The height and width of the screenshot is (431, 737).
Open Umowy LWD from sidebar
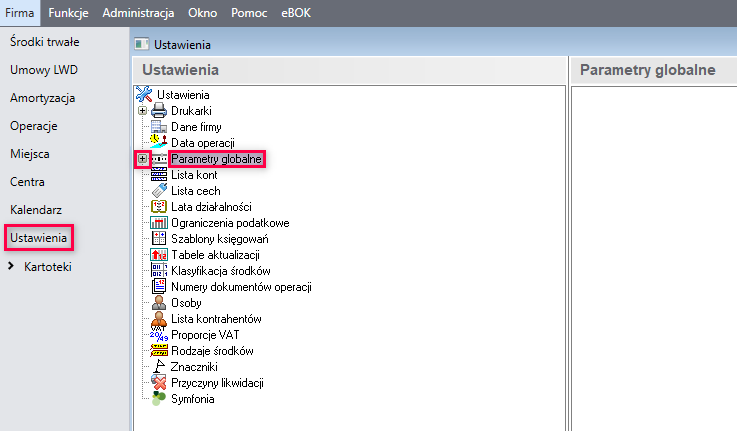(x=44, y=70)
